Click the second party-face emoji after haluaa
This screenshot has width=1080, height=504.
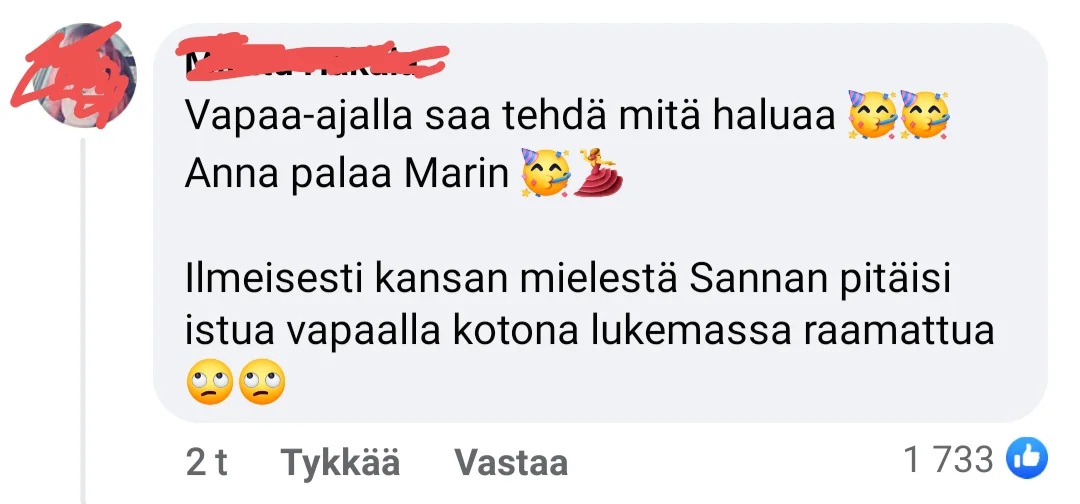[x=925, y=115]
